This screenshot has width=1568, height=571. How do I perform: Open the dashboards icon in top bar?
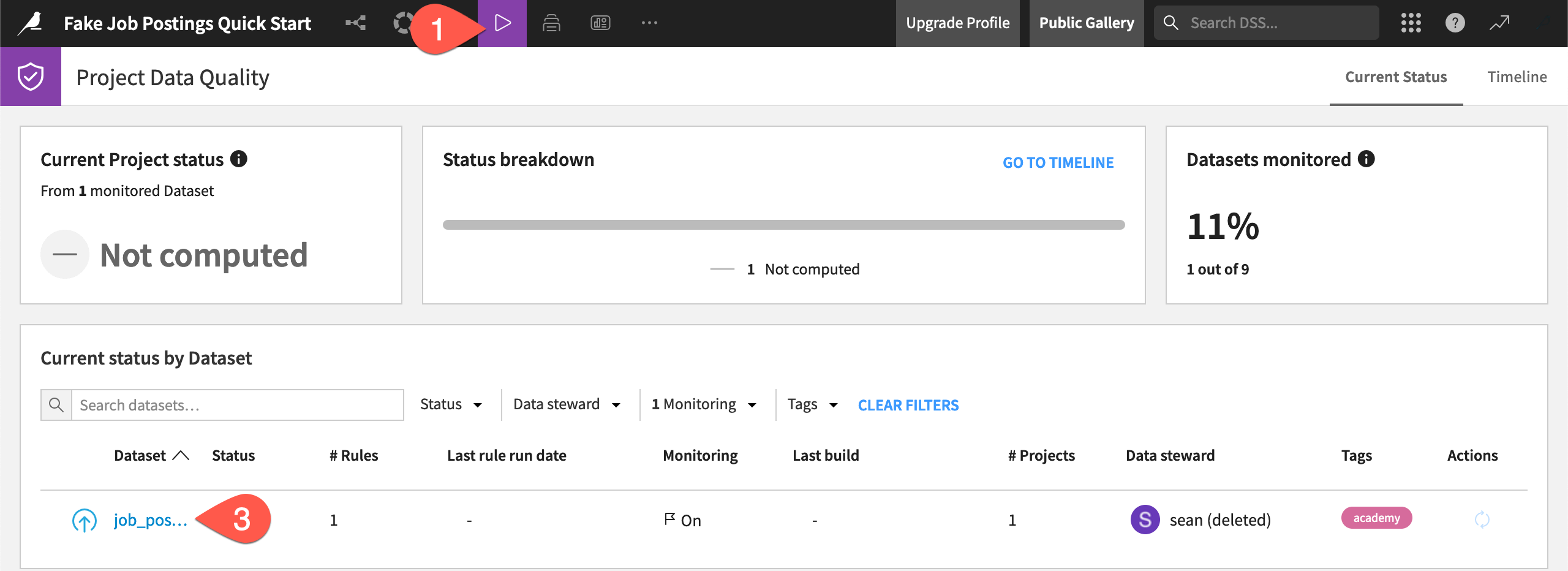click(x=600, y=23)
